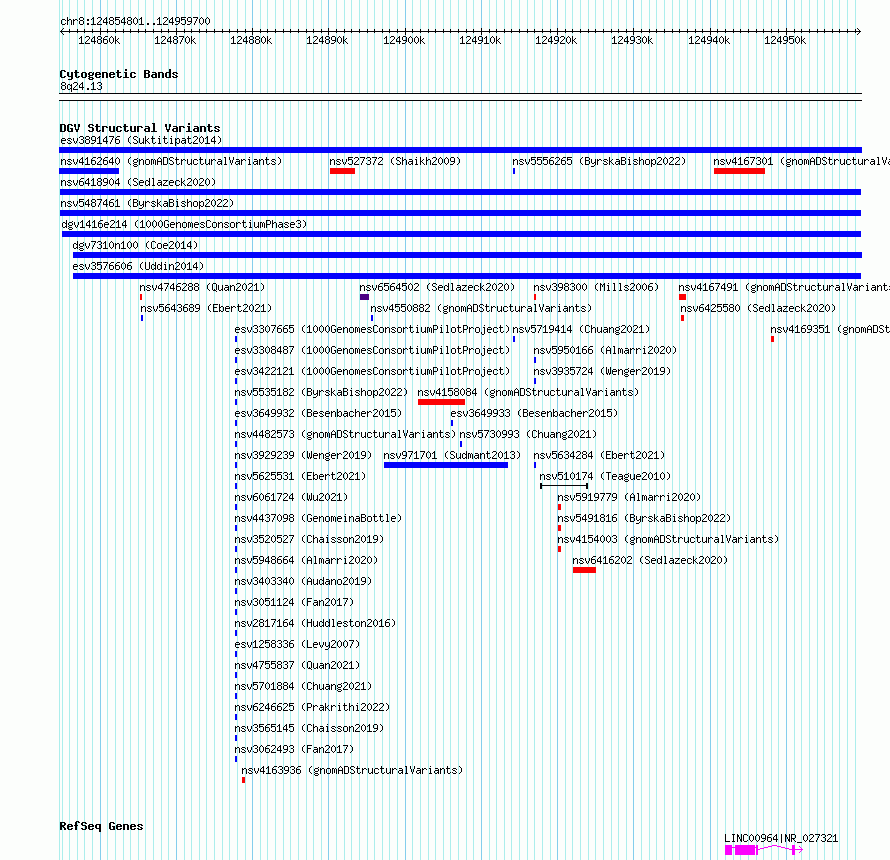Open nsv527372 (Shaikh2009) variant label
The image size is (890, 860).
coord(395,161)
